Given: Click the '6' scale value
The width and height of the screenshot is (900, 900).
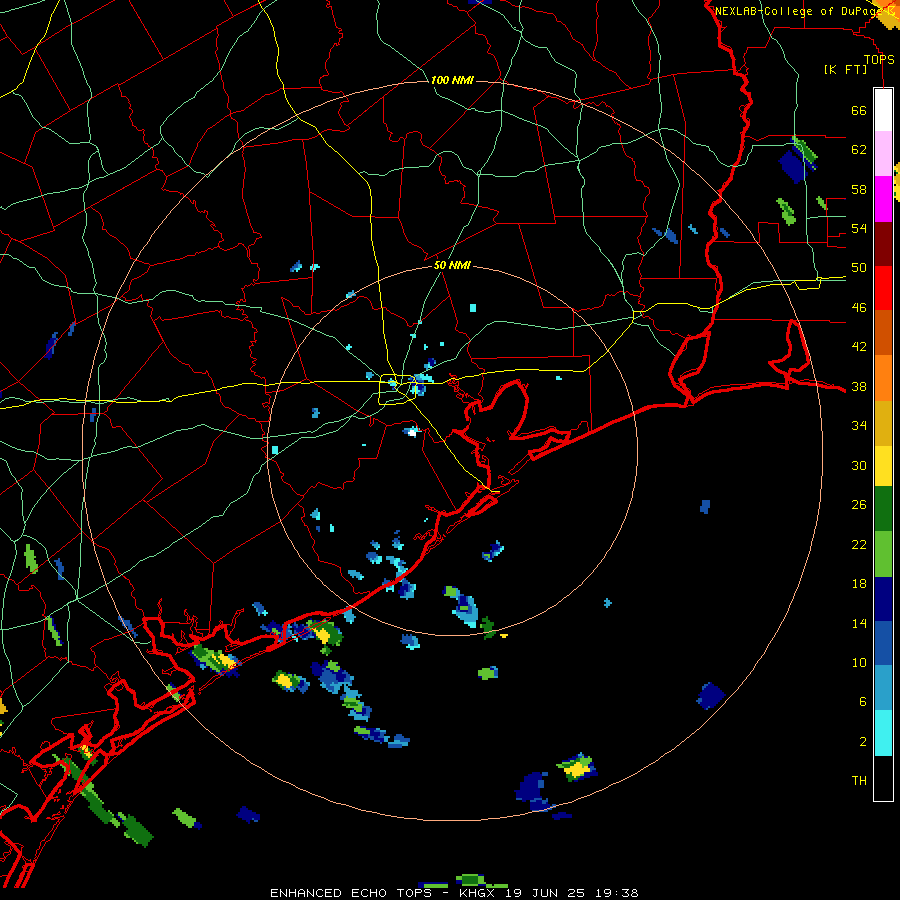Looking at the screenshot, I should (x=863, y=702).
